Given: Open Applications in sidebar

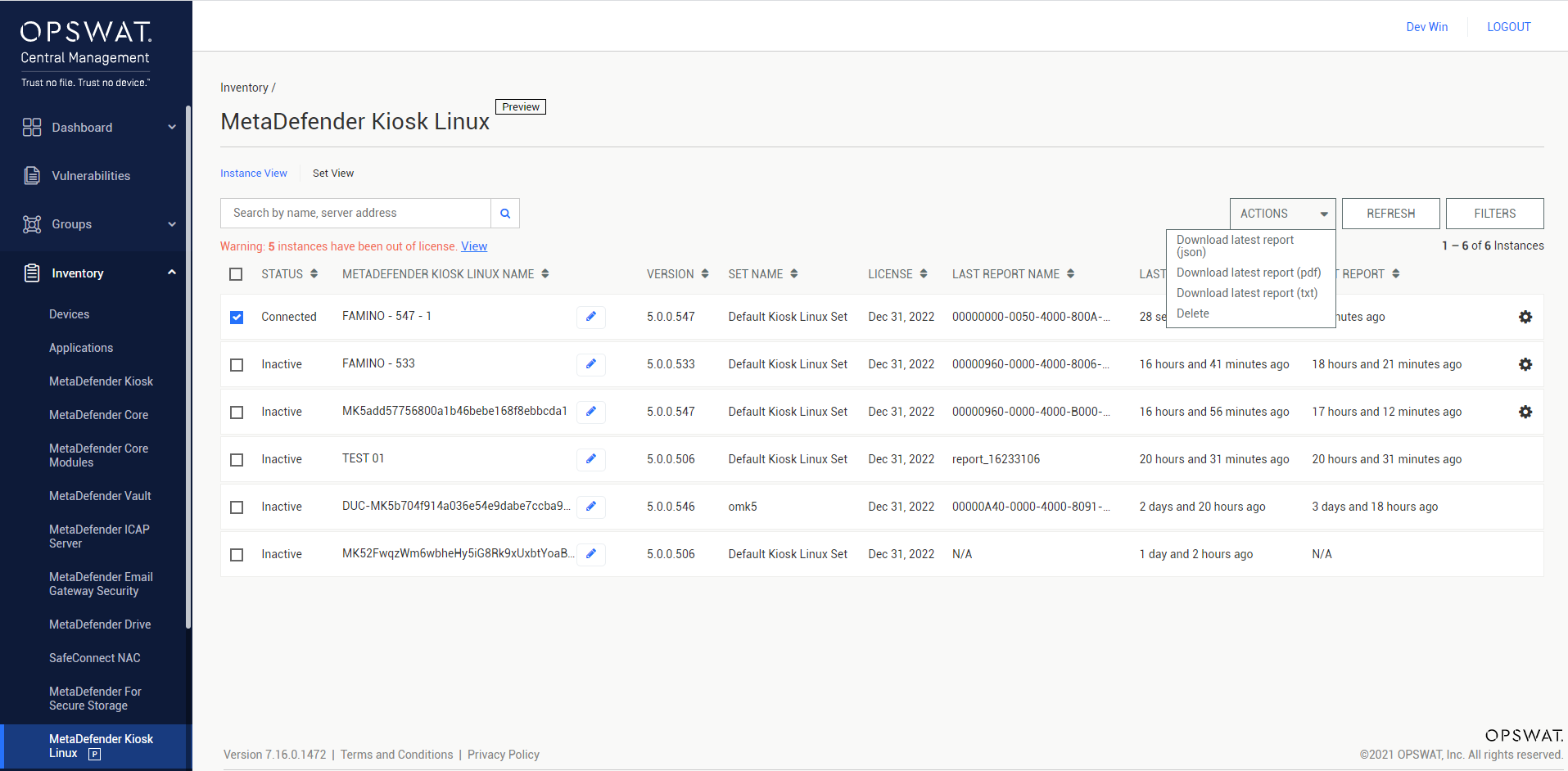Looking at the screenshot, I should point(81,348).
